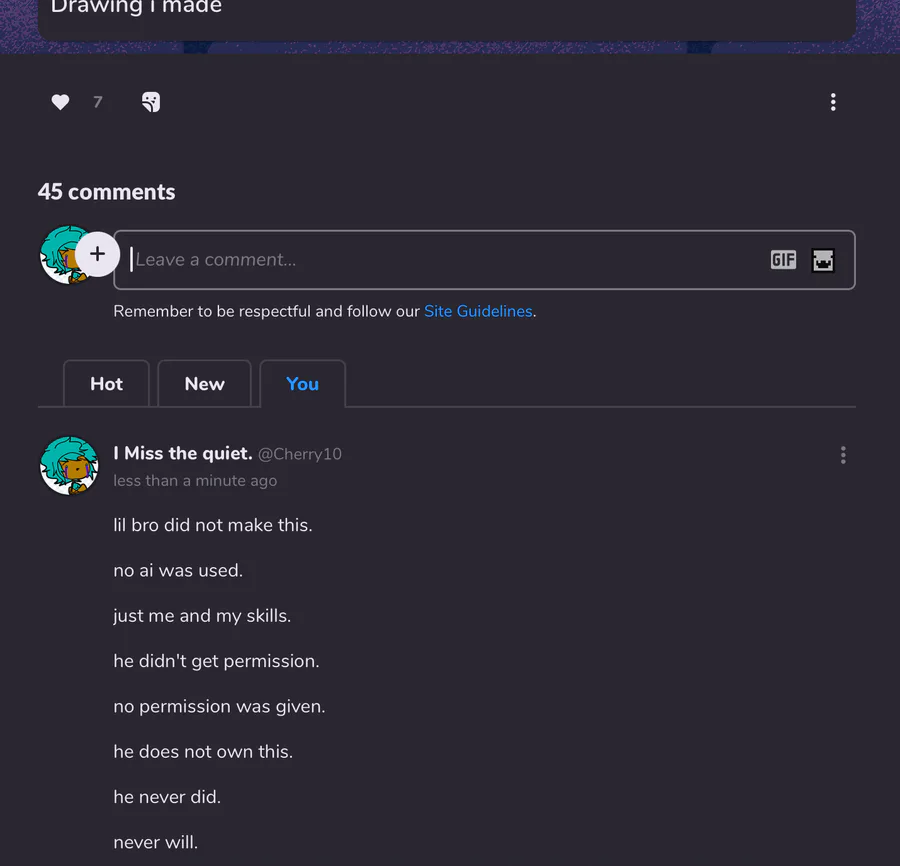Click the avatar beside the Cherry10 comment
This screenshot has height=866, width=900.
(x=68, y=465)
